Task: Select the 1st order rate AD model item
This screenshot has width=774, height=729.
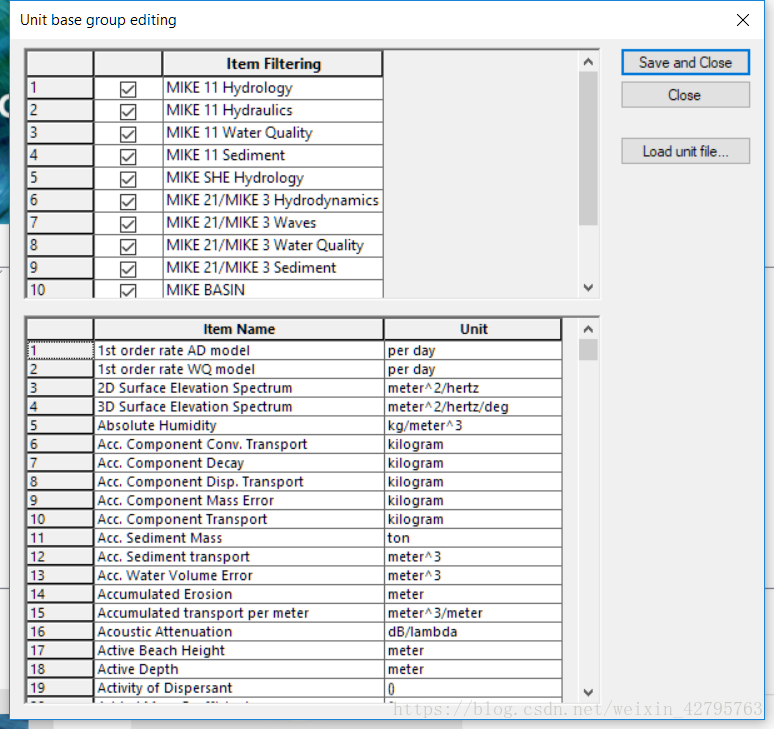Action: 239,350
